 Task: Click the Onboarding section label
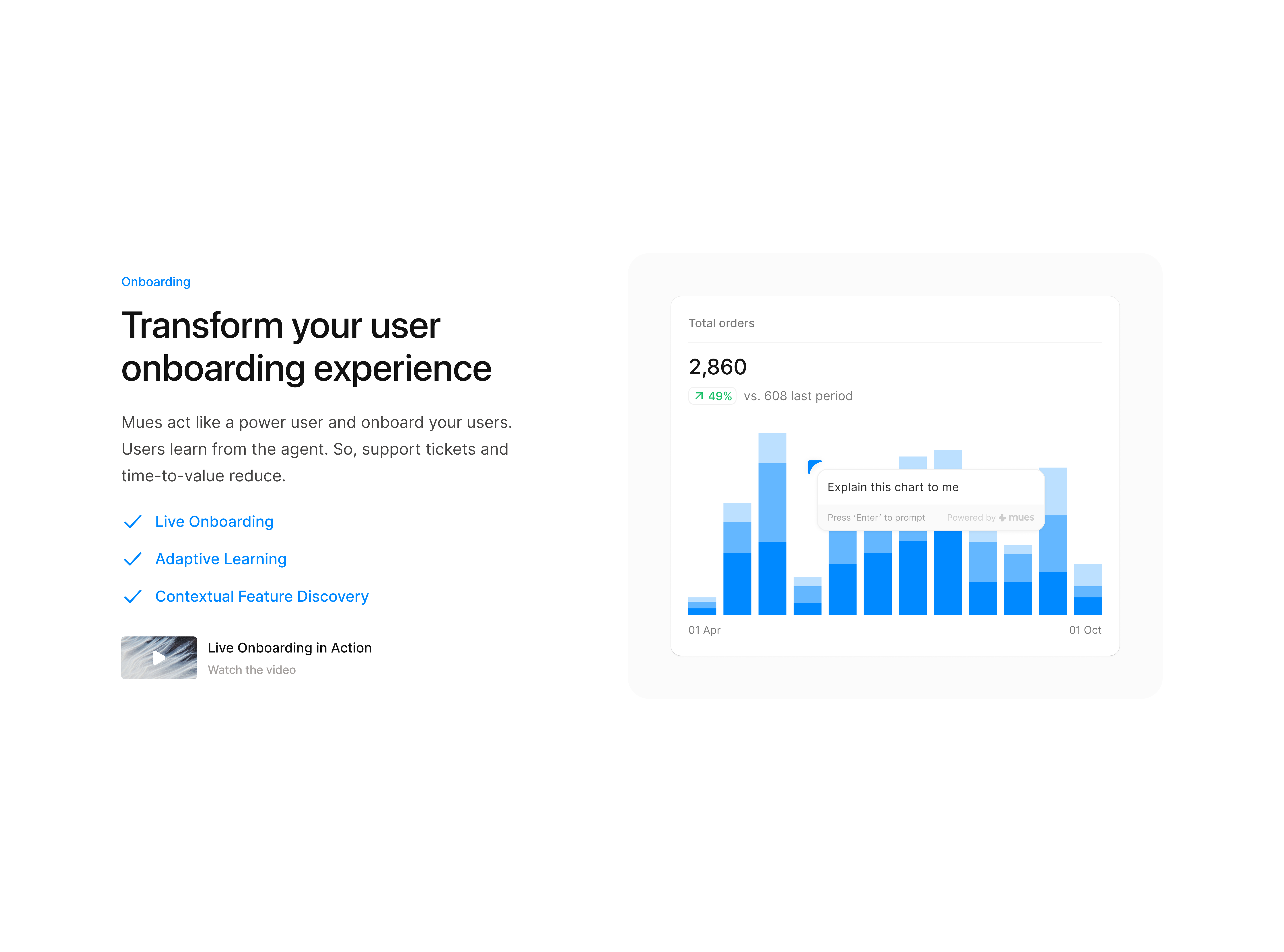coord(156,282)
